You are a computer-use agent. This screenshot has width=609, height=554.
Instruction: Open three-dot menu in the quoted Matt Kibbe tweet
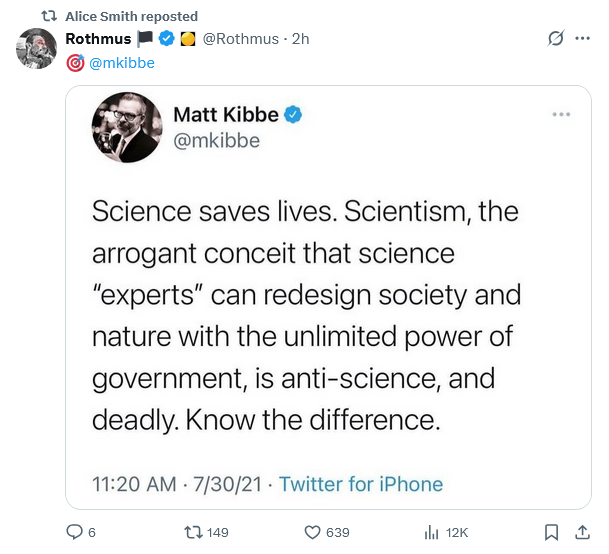pos(561,114)
